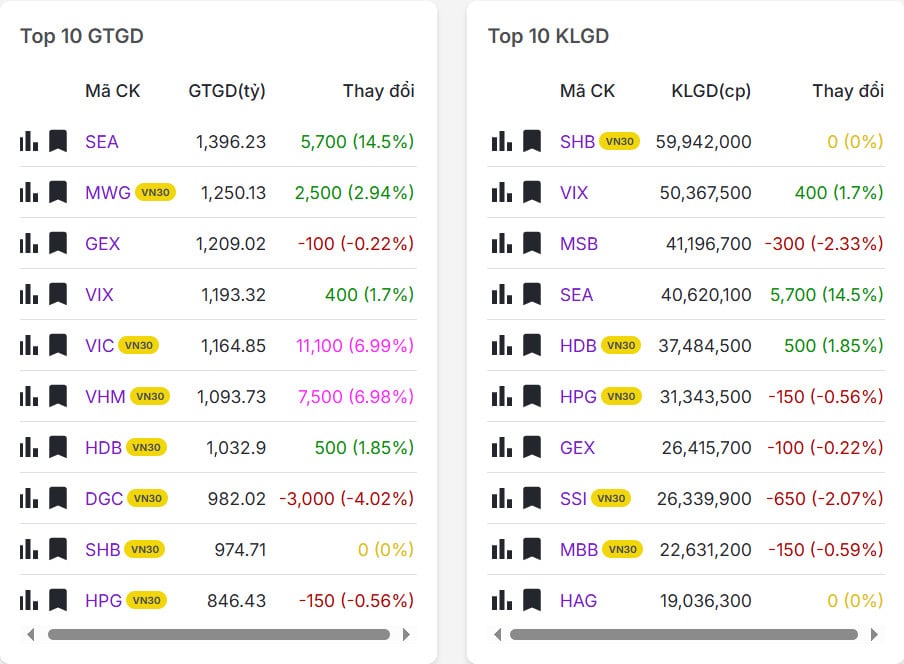904x664 pixels.
Task: Open the chart for SHB in KLGD table
Action: (501, 141)
